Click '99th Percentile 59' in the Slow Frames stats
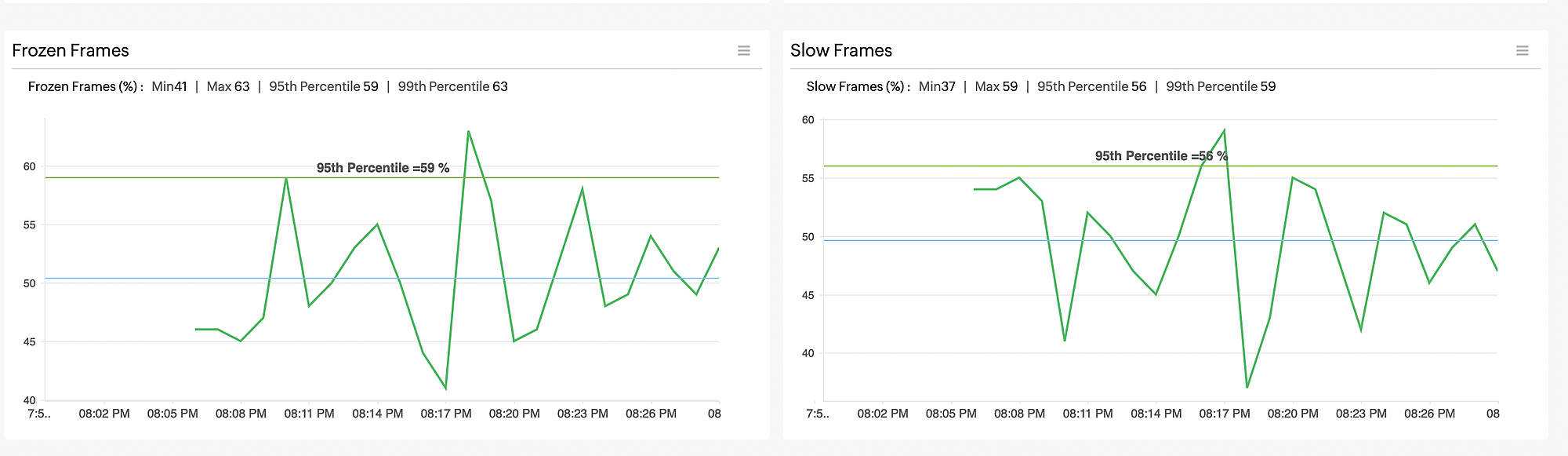 point(1221,86)
